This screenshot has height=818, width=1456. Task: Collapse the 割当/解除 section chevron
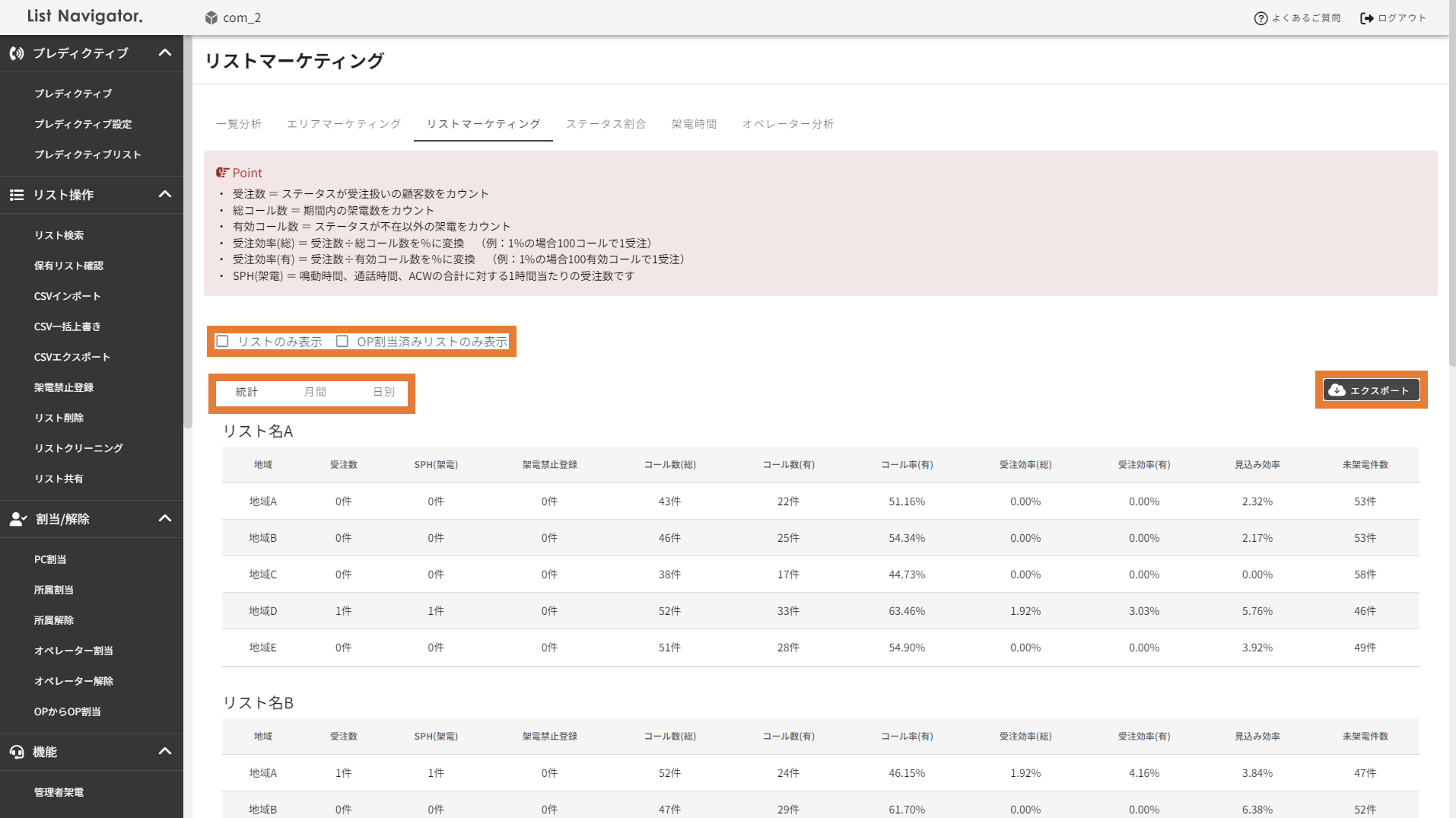point(165,519)
